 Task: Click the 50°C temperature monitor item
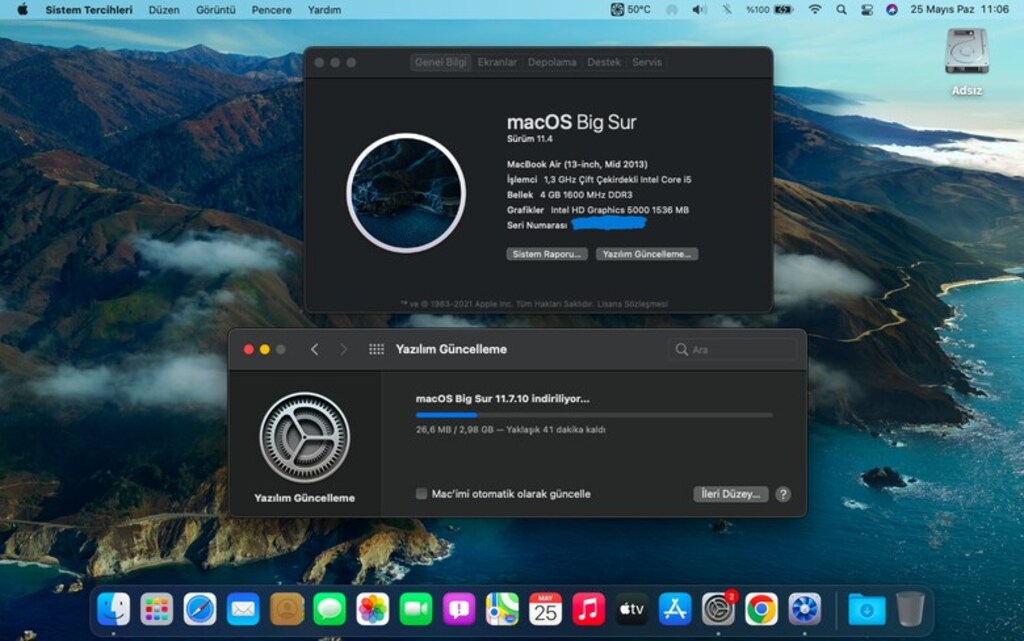pyautogui.click(x=630, y=9)
